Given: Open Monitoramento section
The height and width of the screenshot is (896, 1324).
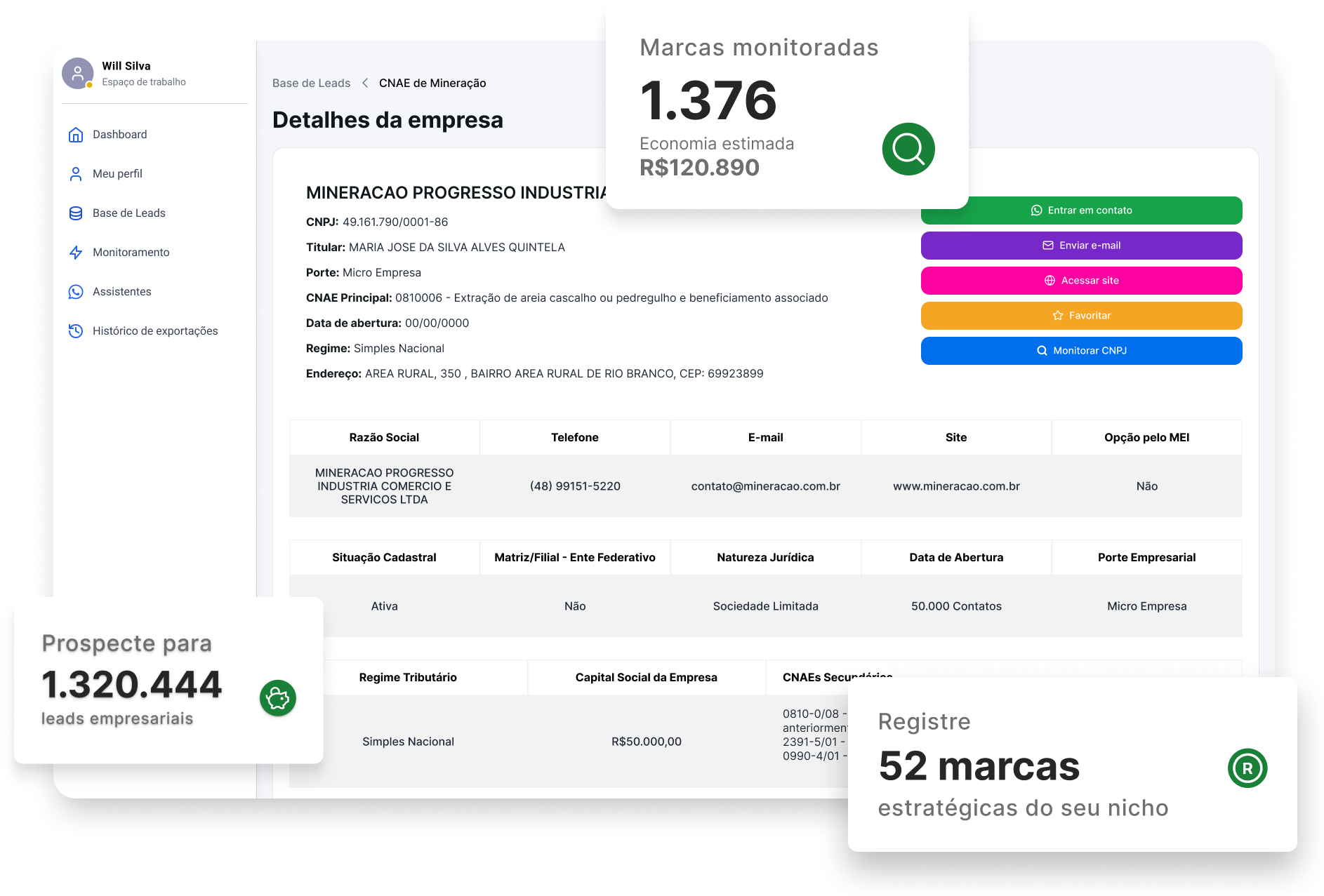Looking at the screenshot, I should pos(131,253).
